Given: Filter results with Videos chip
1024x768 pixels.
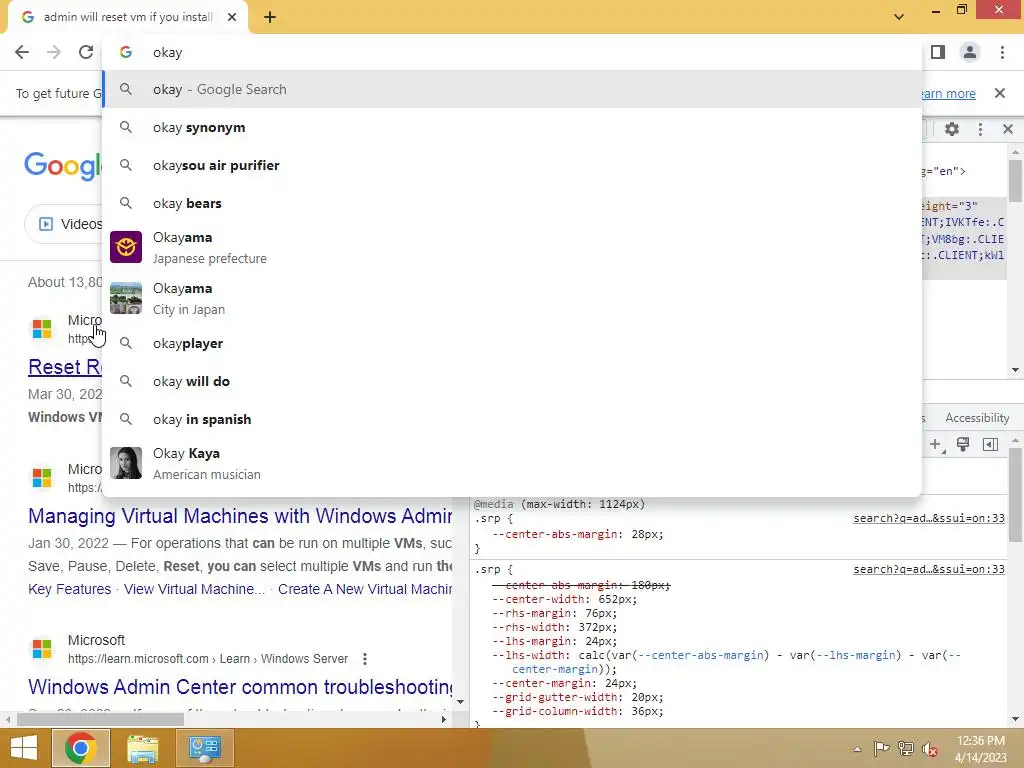Looking at the screenshot, I should [x=64, y=225].
